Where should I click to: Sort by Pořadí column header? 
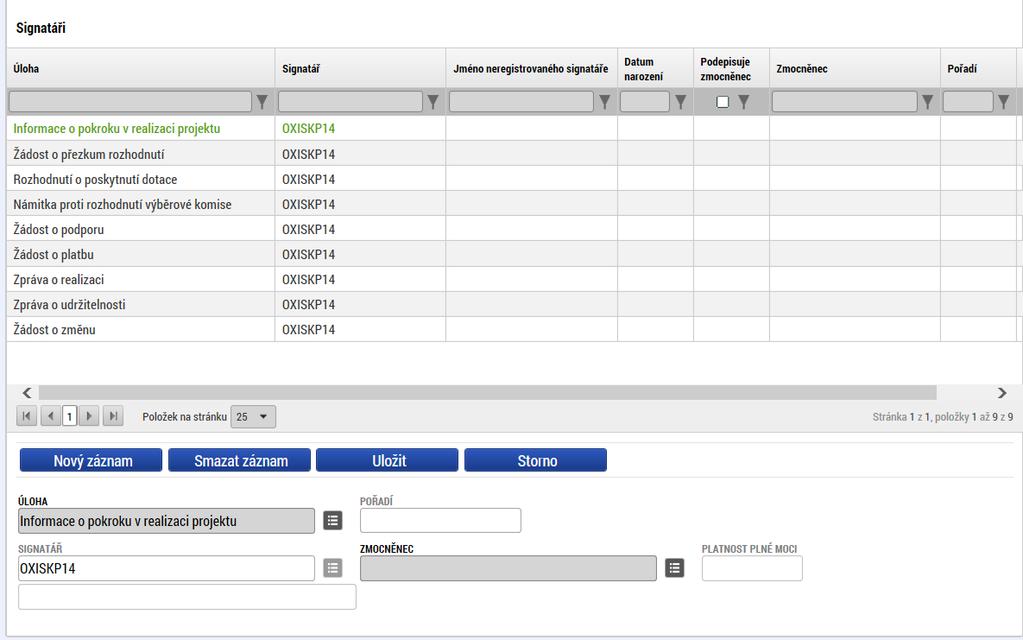[x=962, y=69]
